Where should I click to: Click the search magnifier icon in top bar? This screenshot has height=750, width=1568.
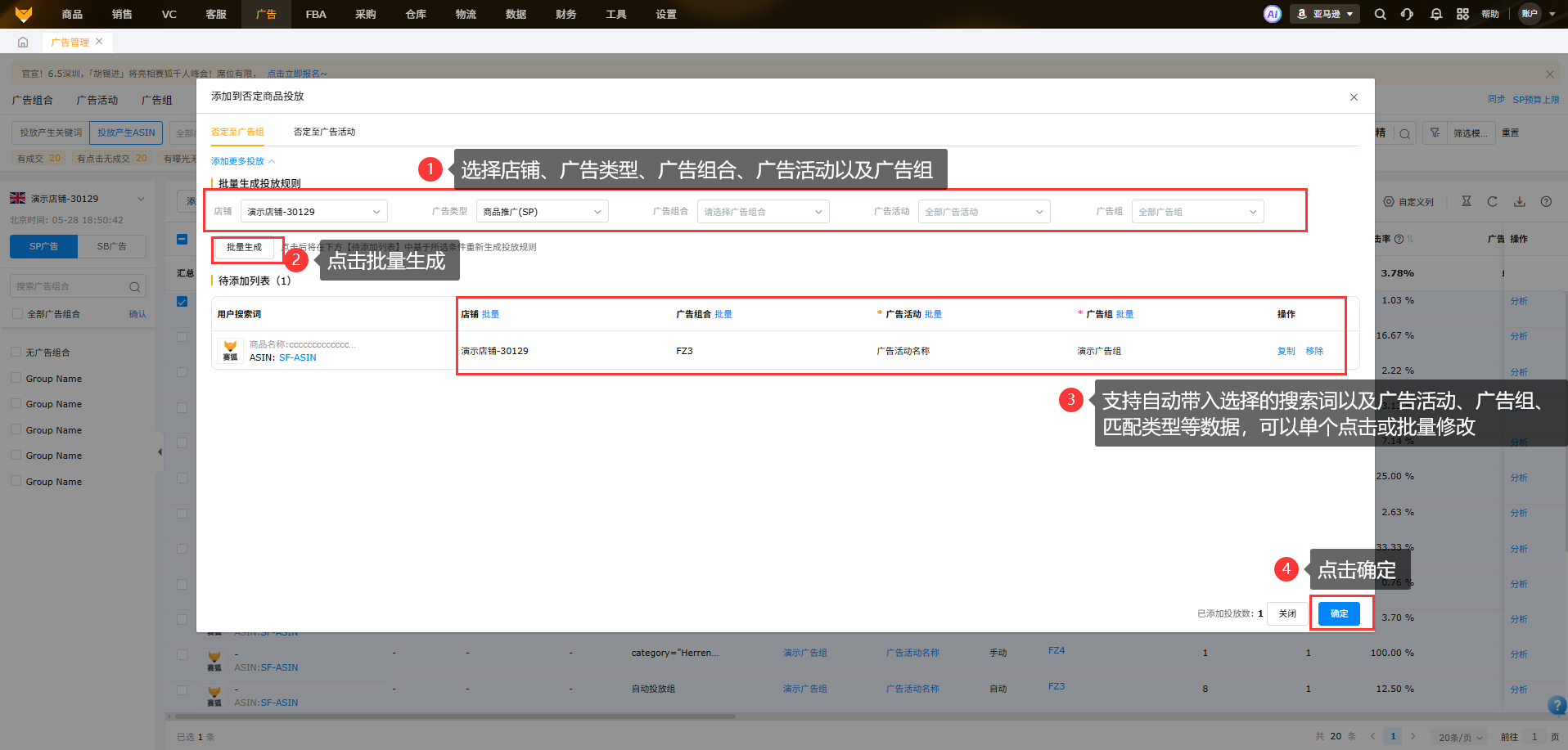1380,14
